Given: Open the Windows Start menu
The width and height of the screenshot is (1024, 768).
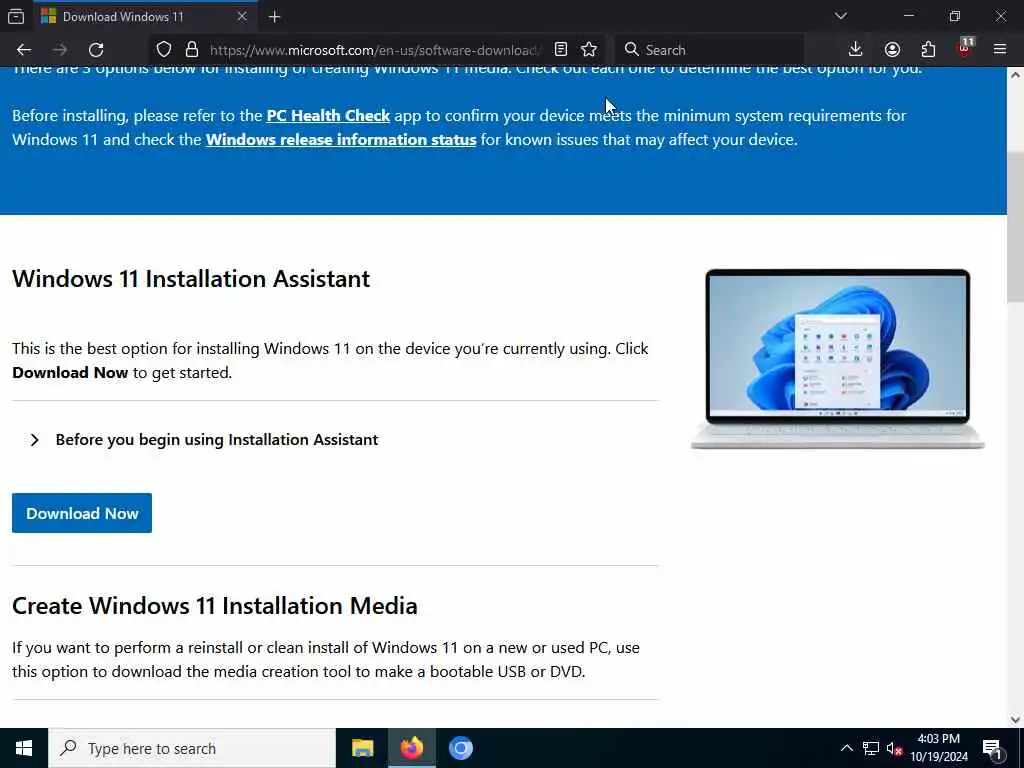Looking at the screenshot, I should pyautogui.click(x=24, y=748).
